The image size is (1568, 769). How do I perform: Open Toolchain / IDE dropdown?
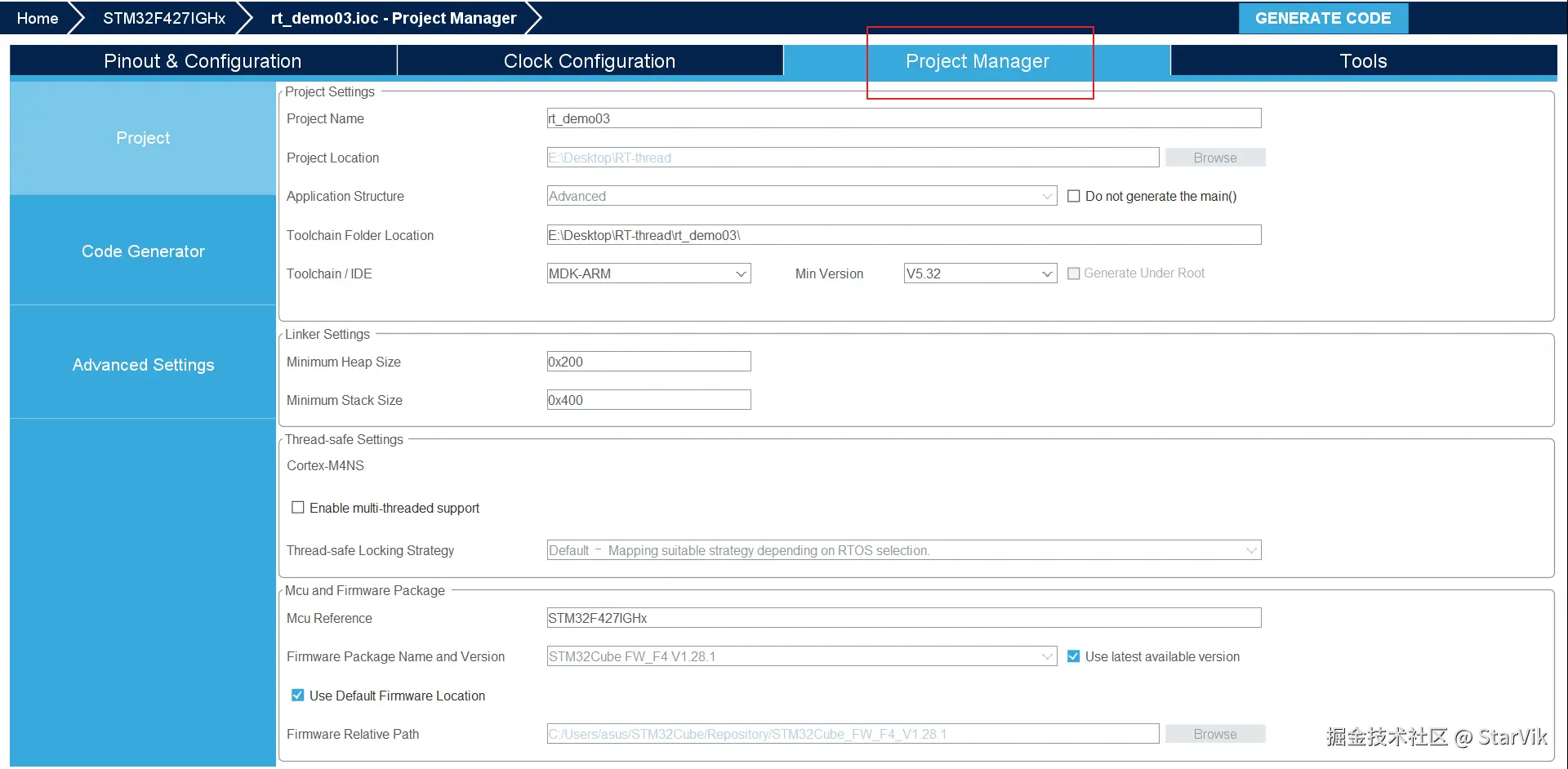648,273
